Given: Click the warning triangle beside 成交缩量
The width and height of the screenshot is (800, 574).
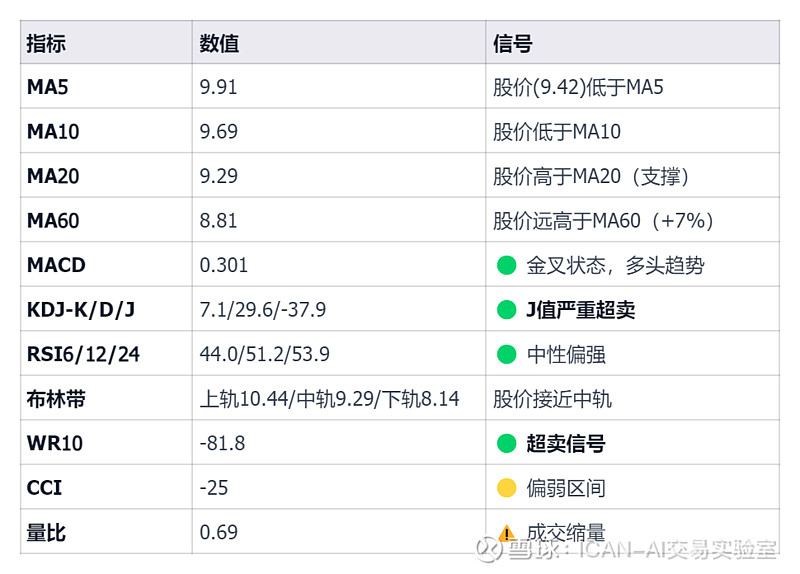Looking at the screenshot, I should click(507, 533).
